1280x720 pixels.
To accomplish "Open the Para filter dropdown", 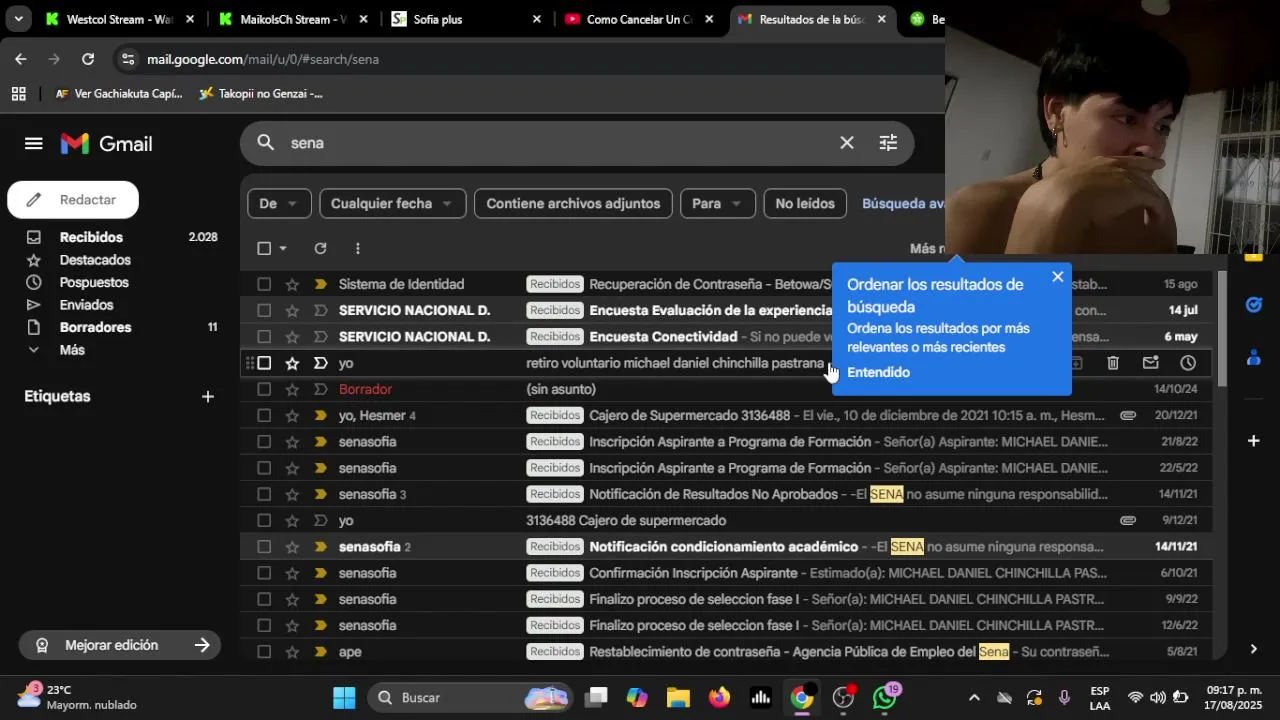I will click(717, 204).
